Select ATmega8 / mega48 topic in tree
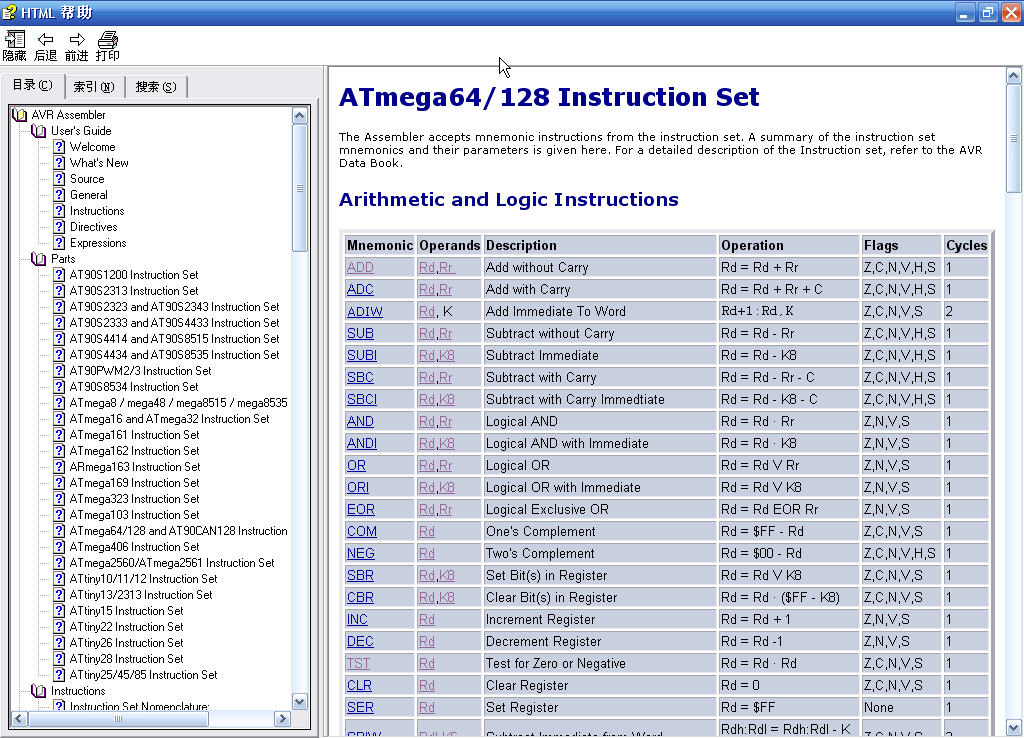 pos(178,403)
